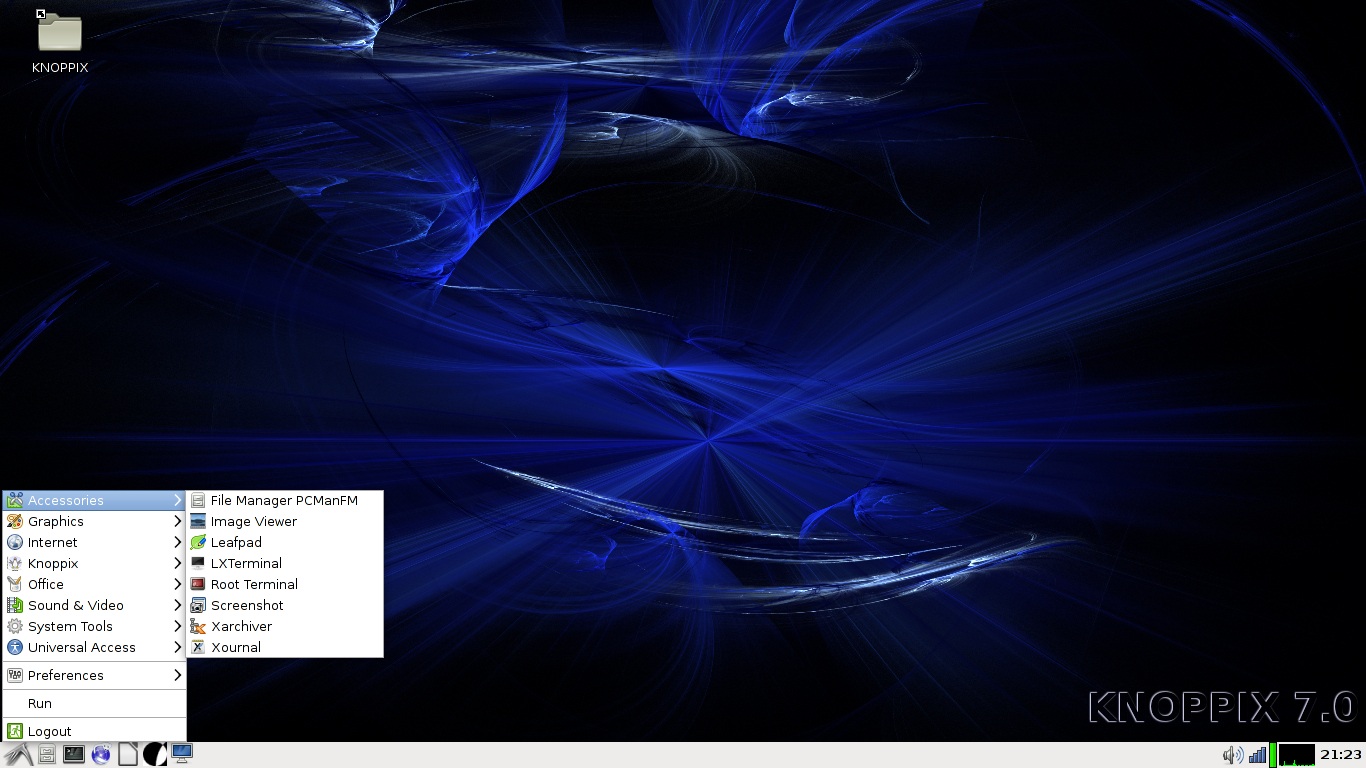Launch LXTerminal from Accessories
1366x768 pixels.
click(x=285, y=563)
